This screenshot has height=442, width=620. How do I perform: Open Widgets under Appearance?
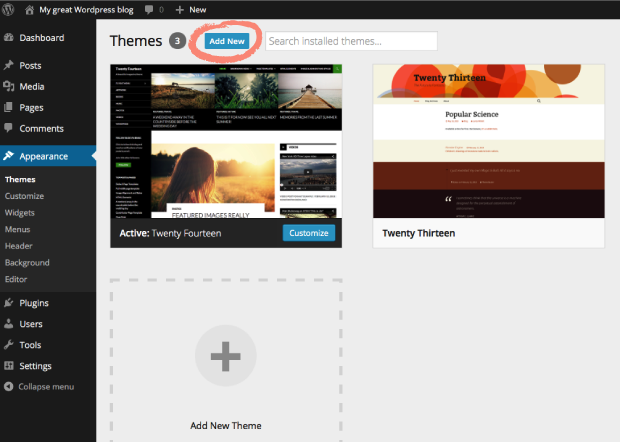[x=19, y=213]
